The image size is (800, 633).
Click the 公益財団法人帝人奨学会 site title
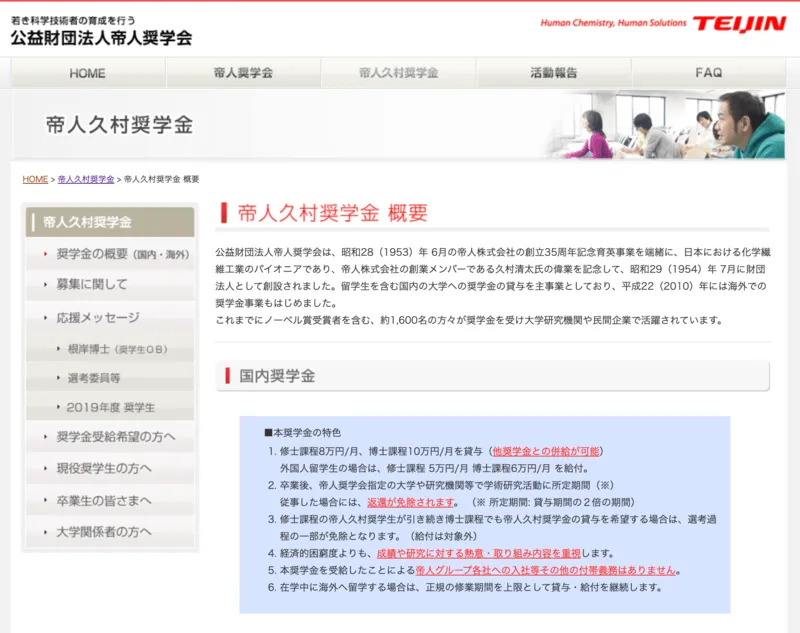[101, 38]
